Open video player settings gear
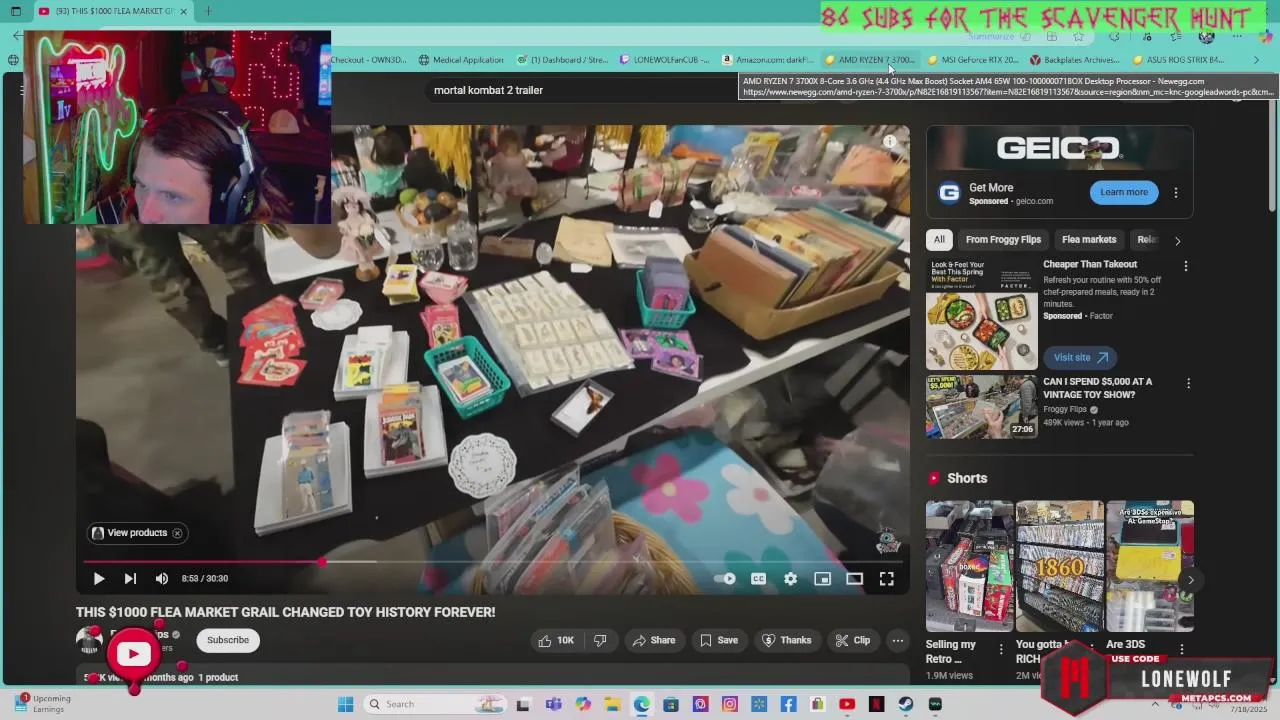The image size is (1280, 720). click(x=790, y=579)
